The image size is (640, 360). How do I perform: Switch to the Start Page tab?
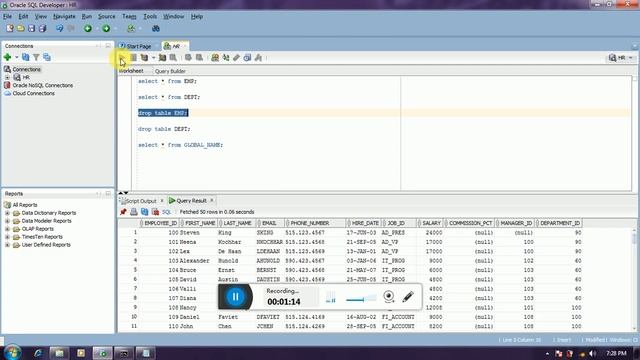click(x=138, y=46)
